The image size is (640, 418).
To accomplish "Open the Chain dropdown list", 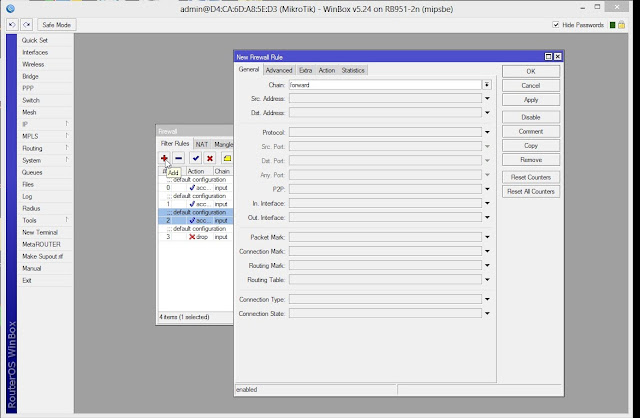I will tap(487, 84).
